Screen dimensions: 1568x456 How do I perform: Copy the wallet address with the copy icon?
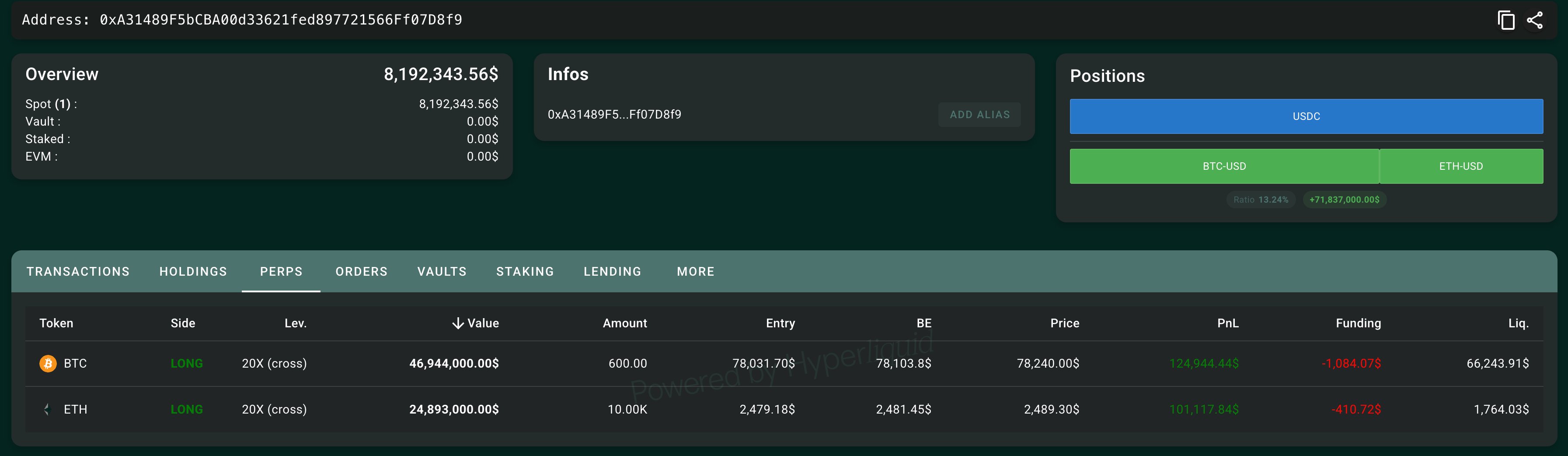point(1506,20)
